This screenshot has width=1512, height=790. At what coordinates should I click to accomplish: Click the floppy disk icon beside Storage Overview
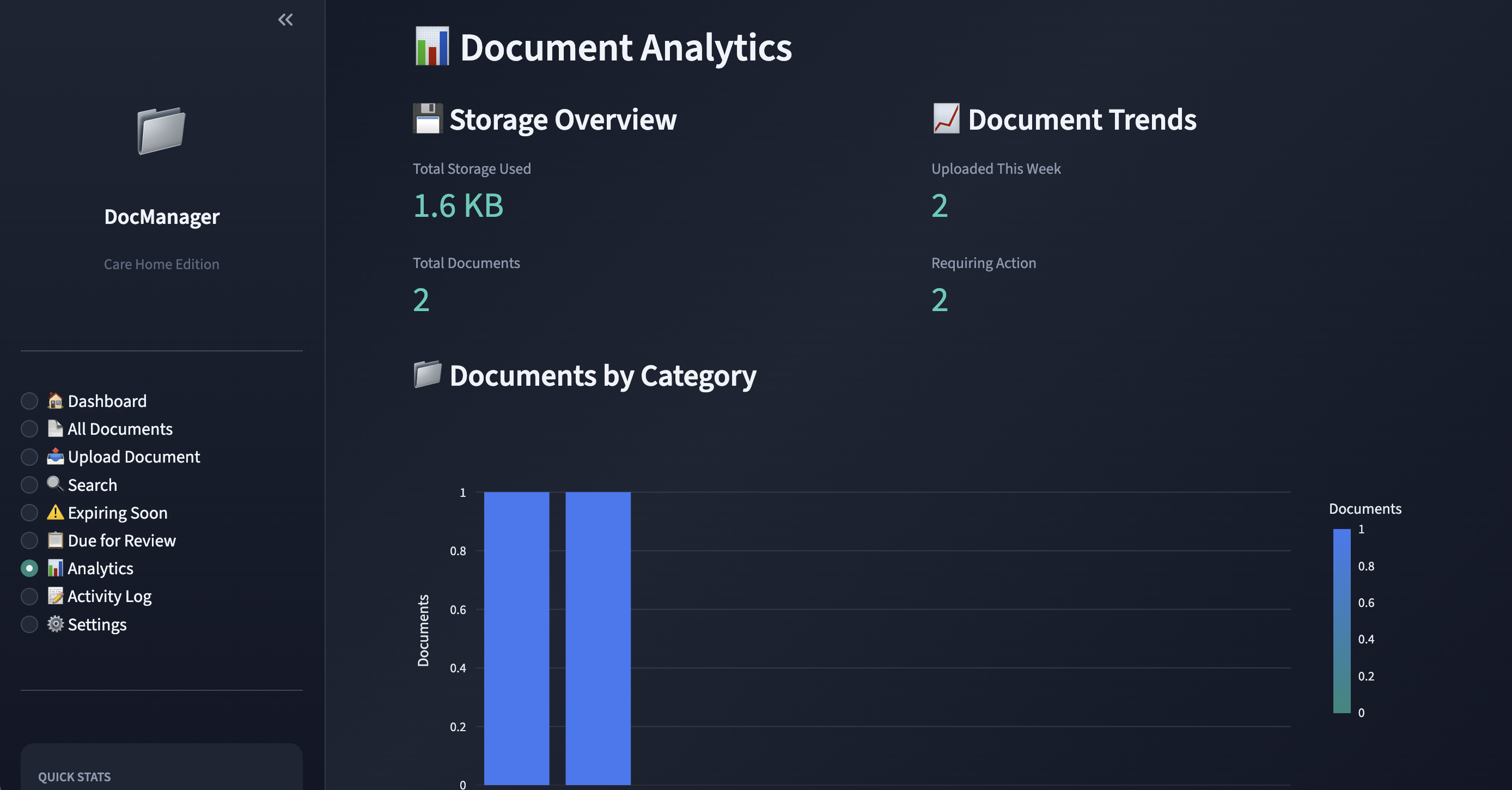428,119
